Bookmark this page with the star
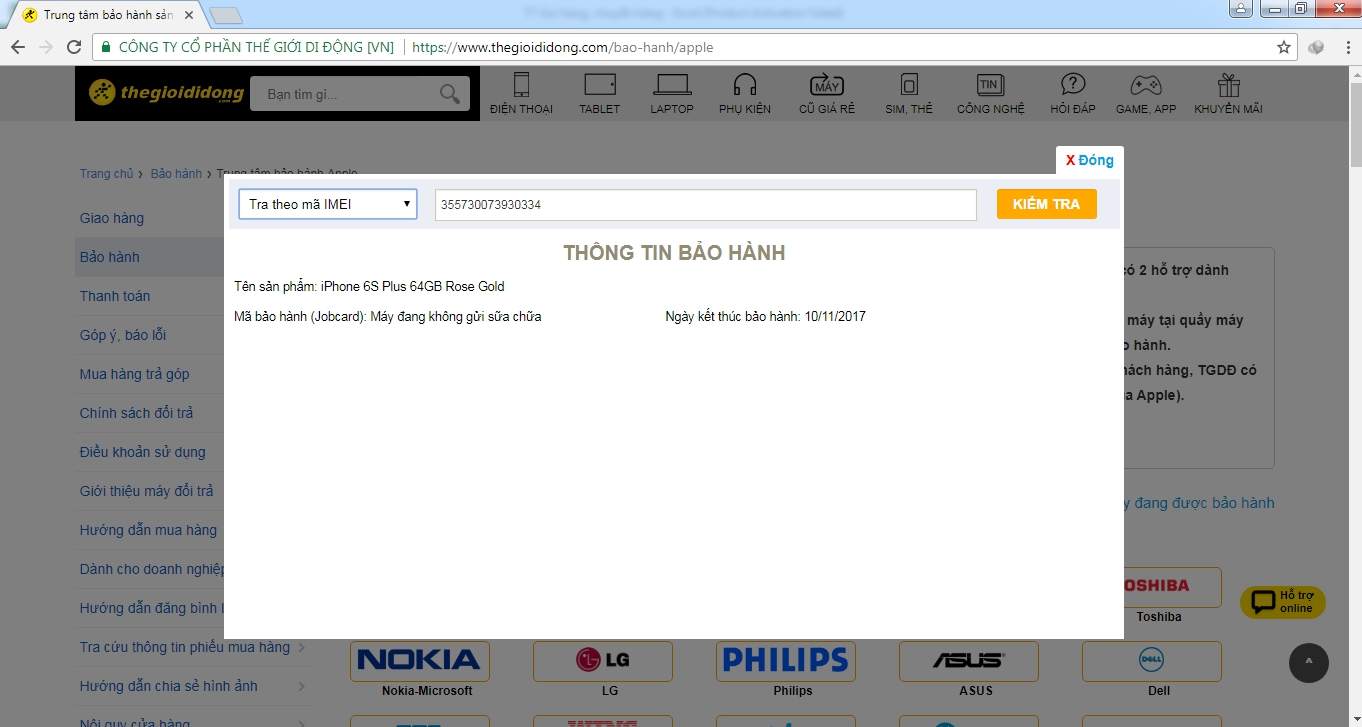This screenshot has height=727, width=1362. click(1284, 47)
